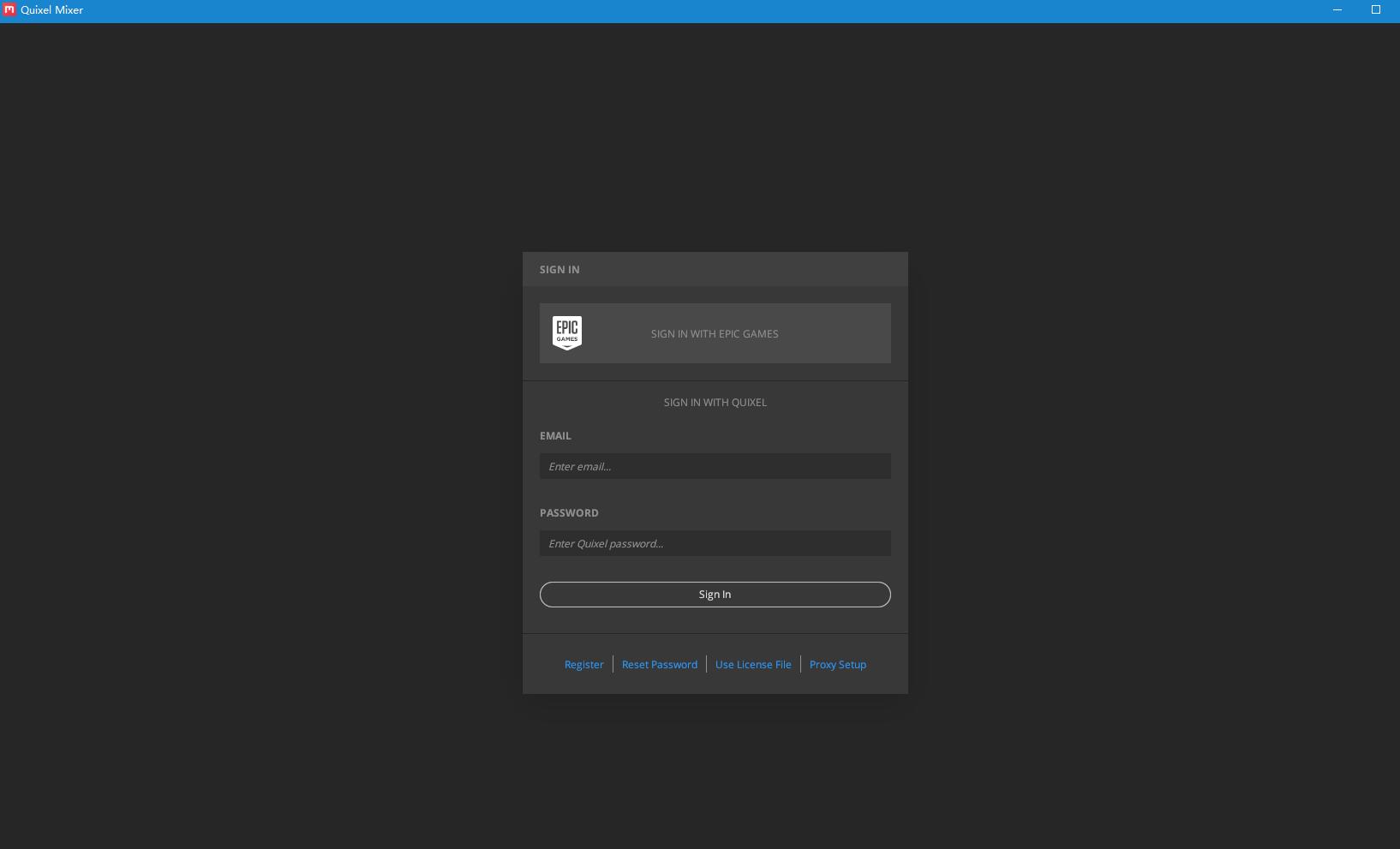This screenshot has height=849, width=1400.
Task: Click the PASSWORD label
Action: (x=569, y=513)
